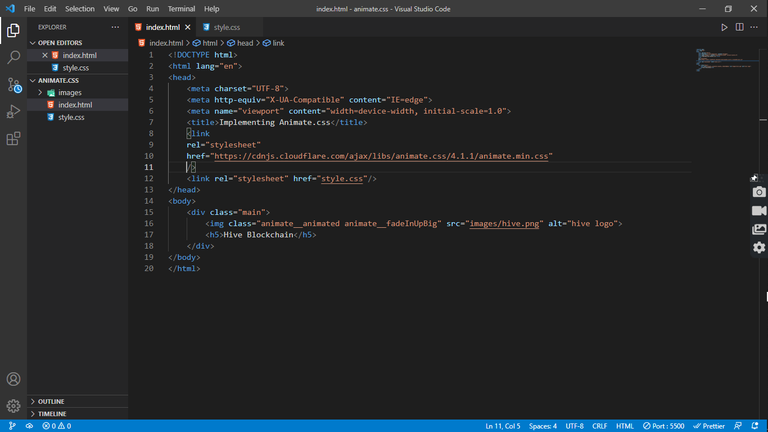Change end of line via CRLF
Viewport: 768px width, 432px height.
click(x=600, y=426)
